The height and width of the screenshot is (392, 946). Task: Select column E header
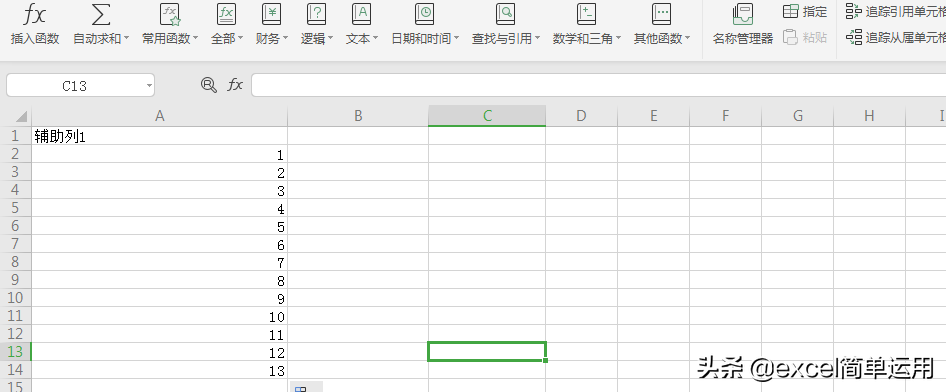pyautogui.click(x=653, y=116)
